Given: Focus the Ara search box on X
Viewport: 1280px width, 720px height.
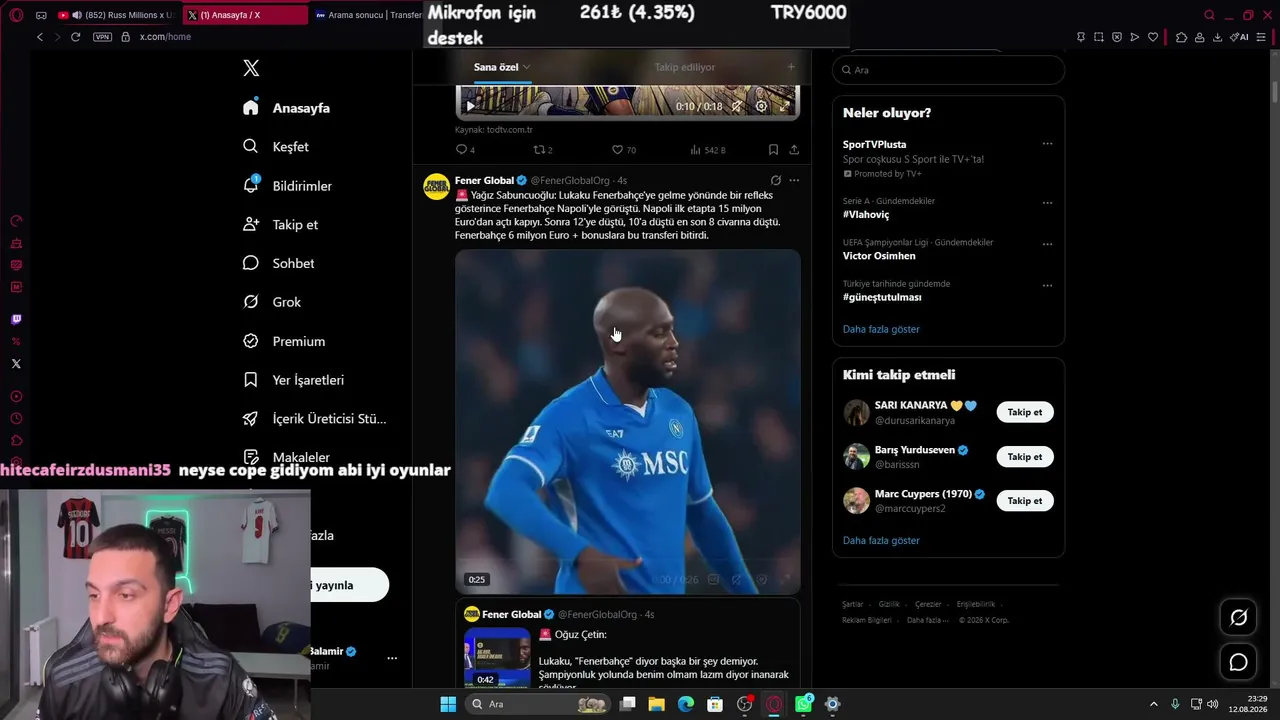Looking at the screenshot, I should (x=948, y=70).
